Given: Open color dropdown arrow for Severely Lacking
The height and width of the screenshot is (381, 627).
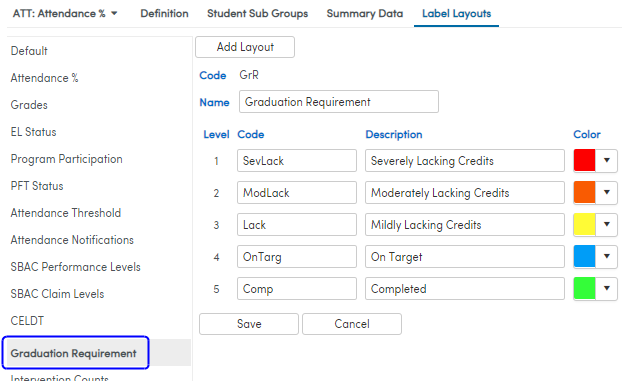Looking at the screenshot, I should coord(607,160).
